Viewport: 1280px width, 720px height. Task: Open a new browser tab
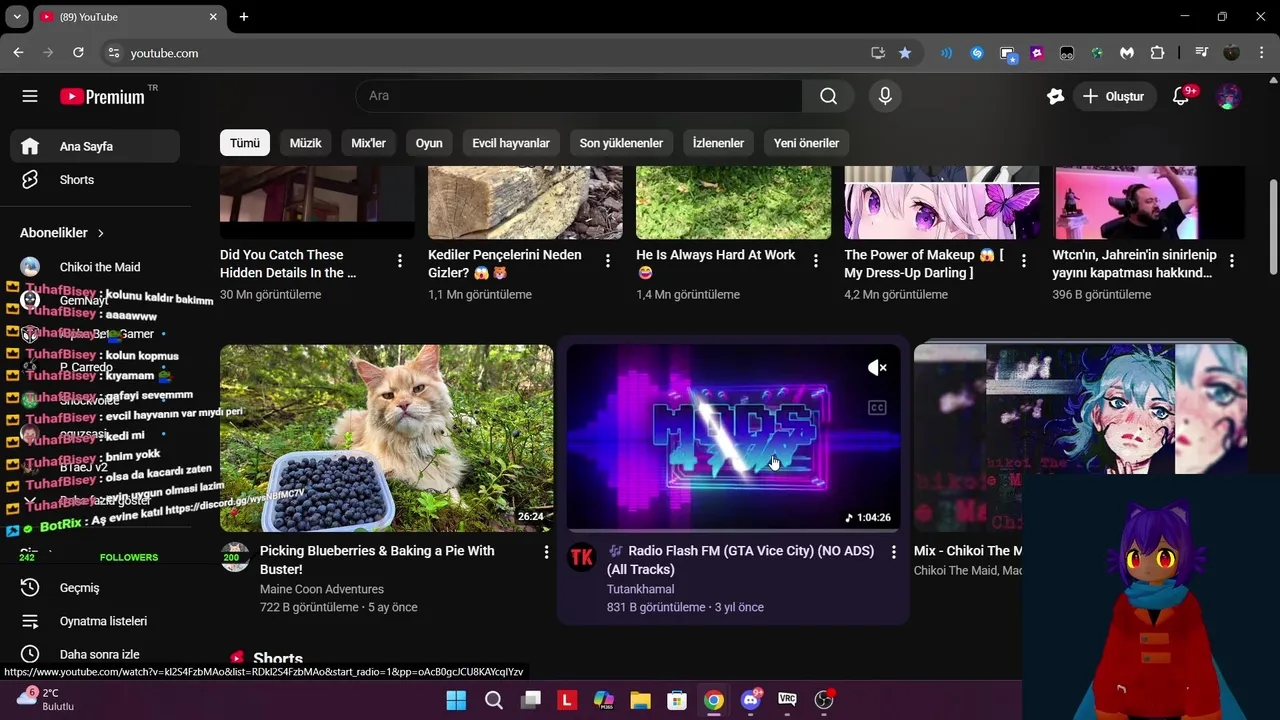coord(244,17)
